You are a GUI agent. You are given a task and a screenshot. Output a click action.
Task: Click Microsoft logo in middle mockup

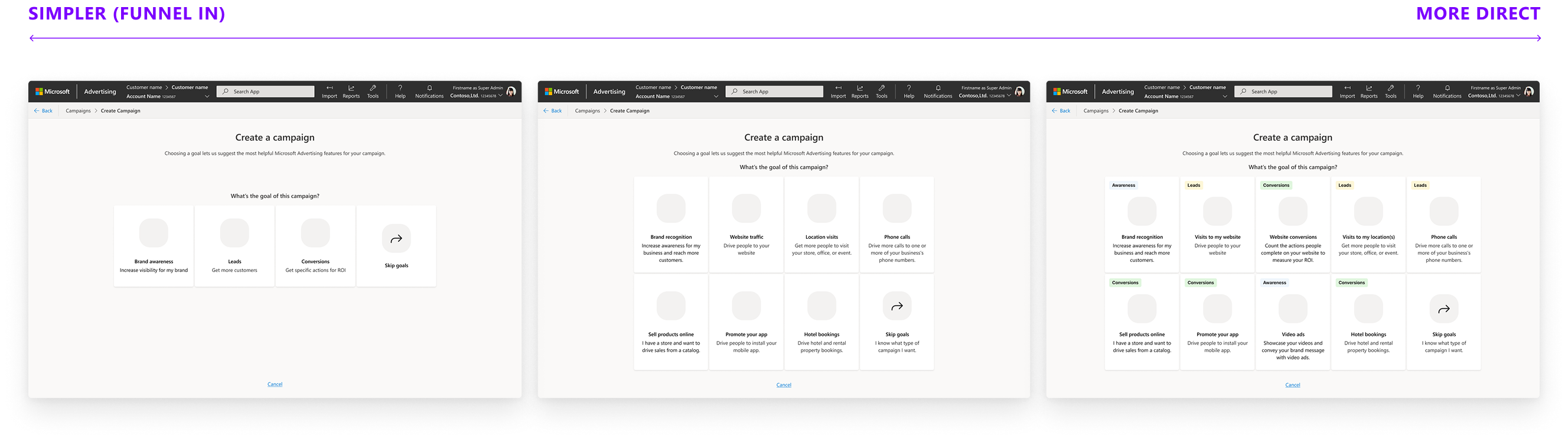[x=561, y=92]
